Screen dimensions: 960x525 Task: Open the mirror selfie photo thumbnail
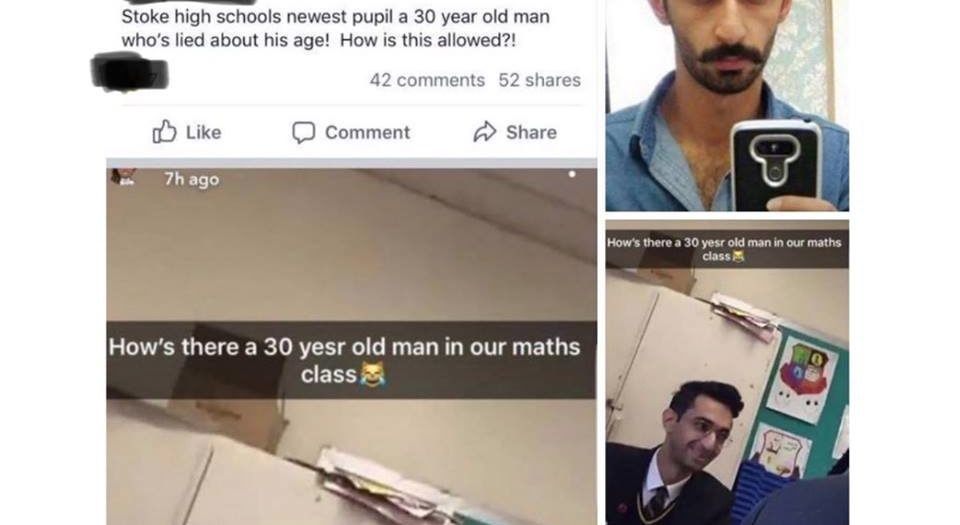[x=727, y=105]
